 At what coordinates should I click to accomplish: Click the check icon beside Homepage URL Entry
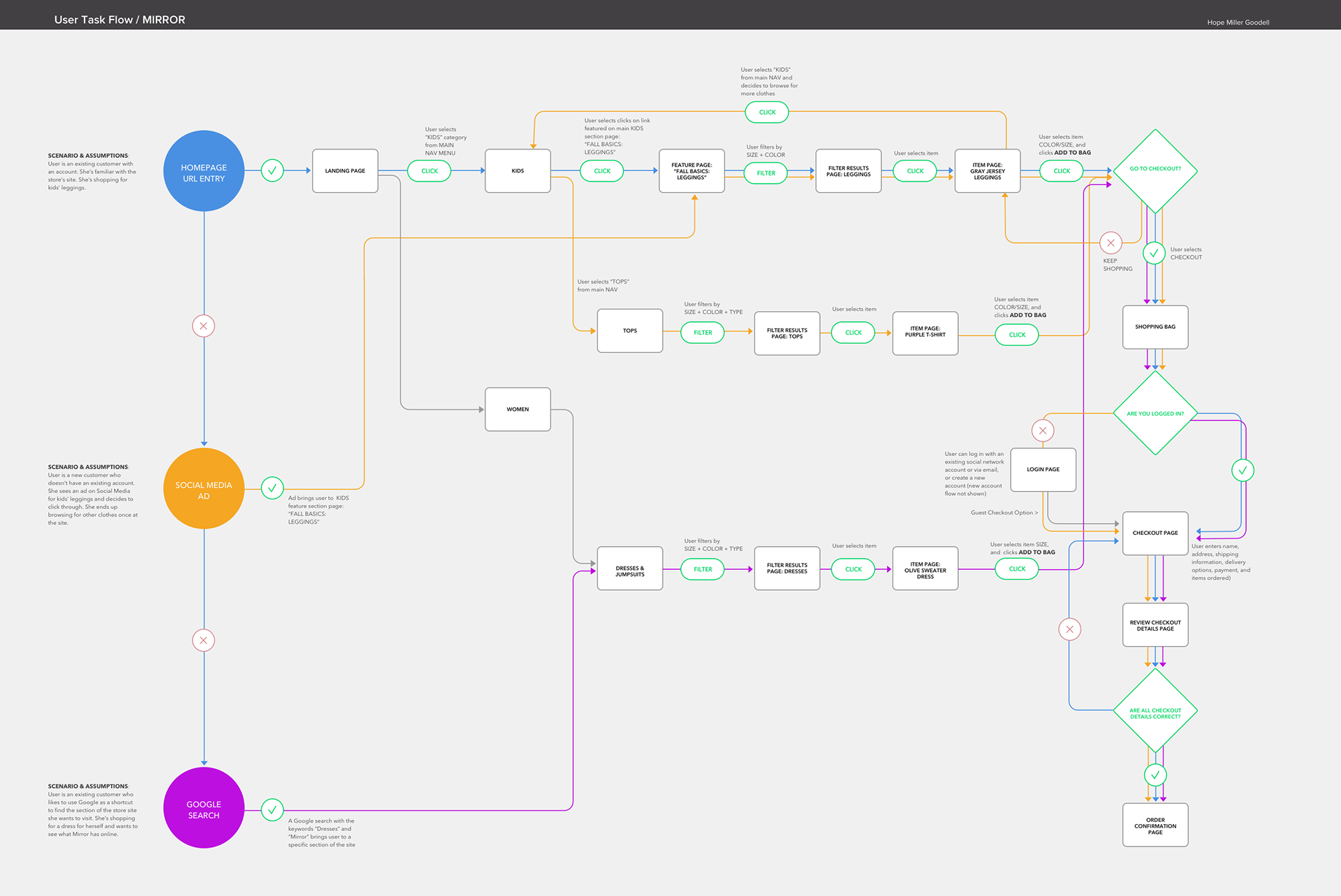tap(272, 170)
